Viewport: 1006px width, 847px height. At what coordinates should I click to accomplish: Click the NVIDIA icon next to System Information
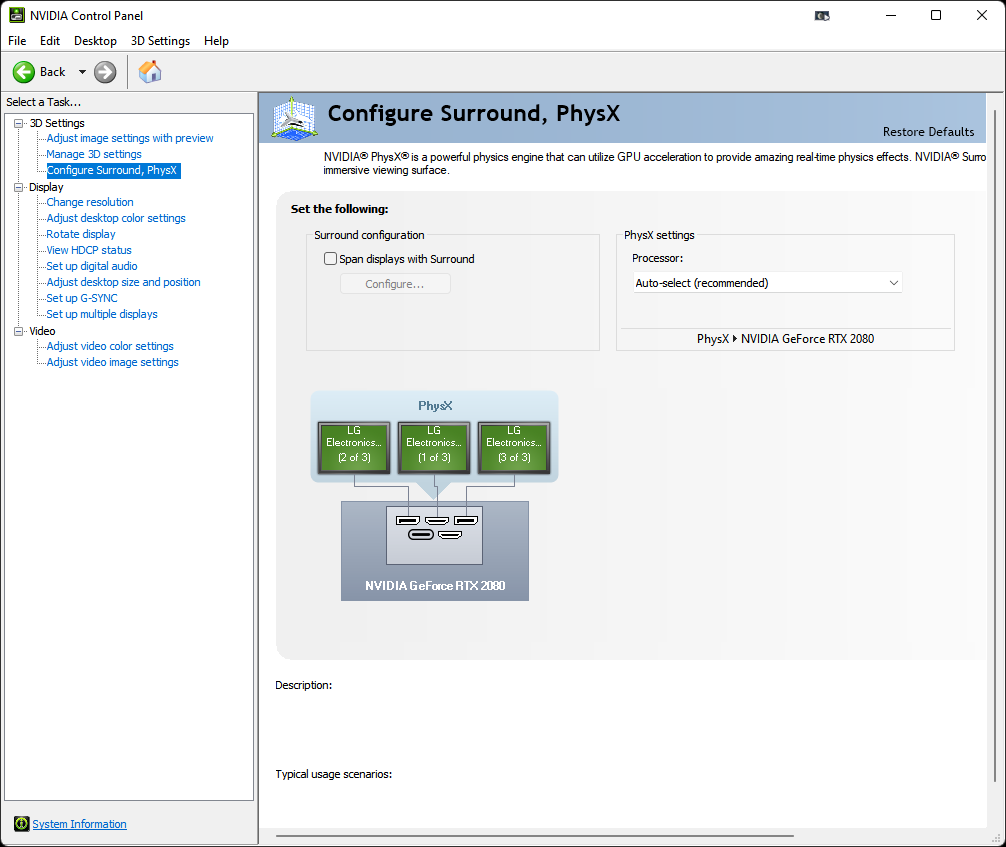(x=22, y=823)
